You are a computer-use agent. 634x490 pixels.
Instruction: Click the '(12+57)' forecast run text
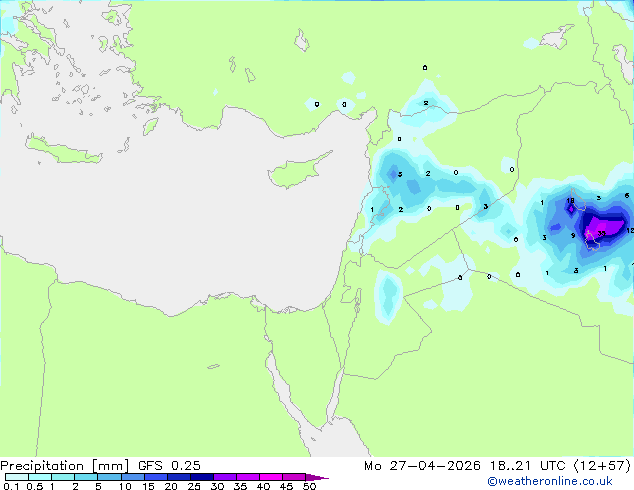click(x=602, y=466)
